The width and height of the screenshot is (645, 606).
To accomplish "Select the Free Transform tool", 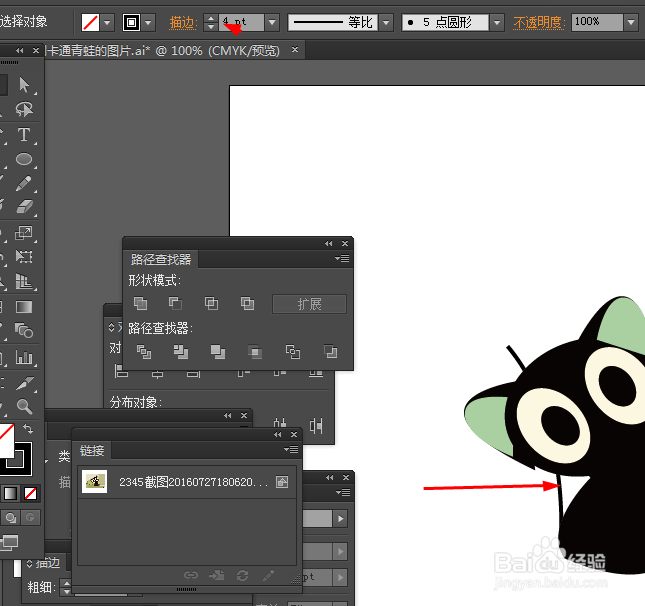I will [24, 257].
